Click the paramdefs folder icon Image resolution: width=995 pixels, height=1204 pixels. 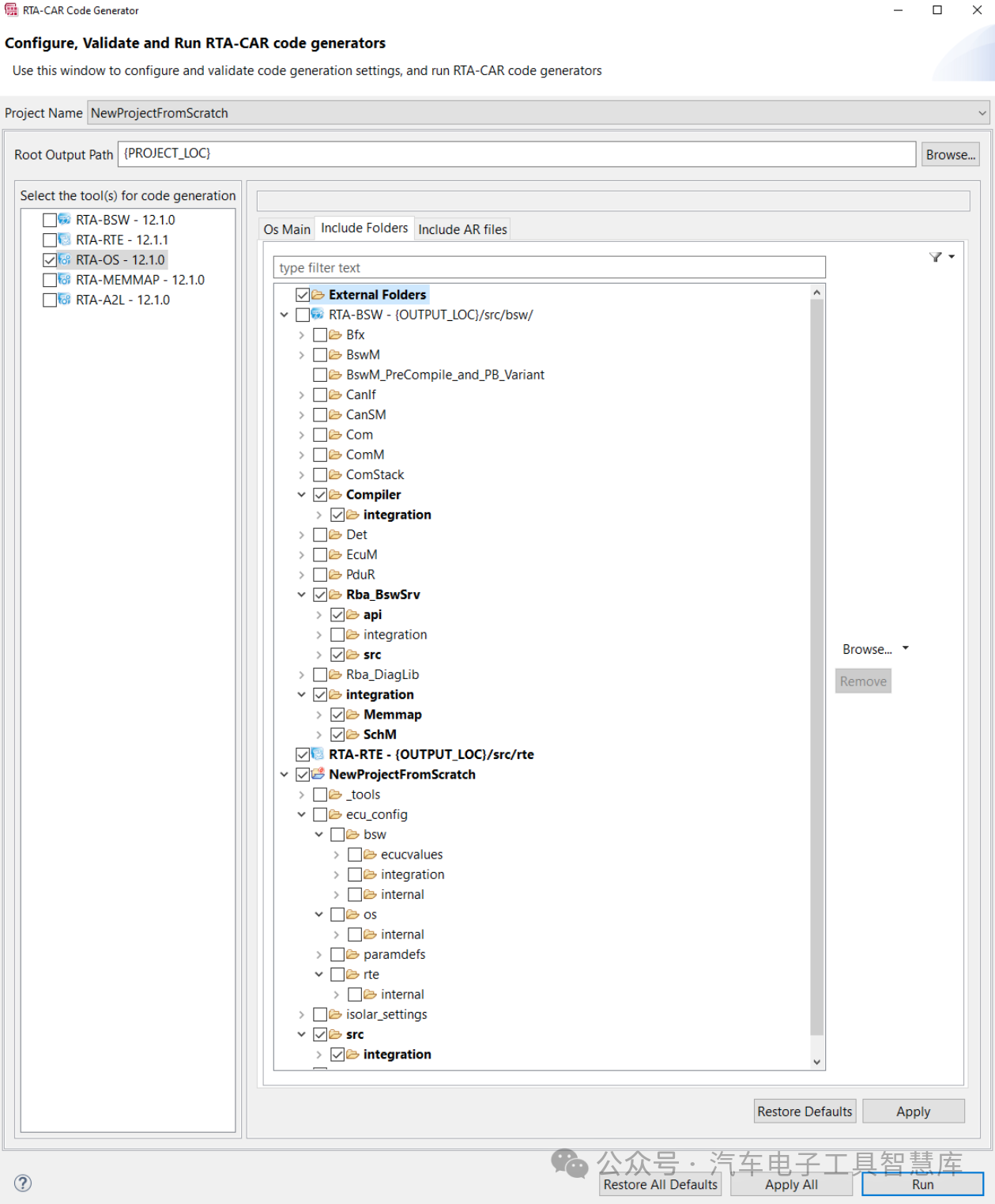[353, 954]
